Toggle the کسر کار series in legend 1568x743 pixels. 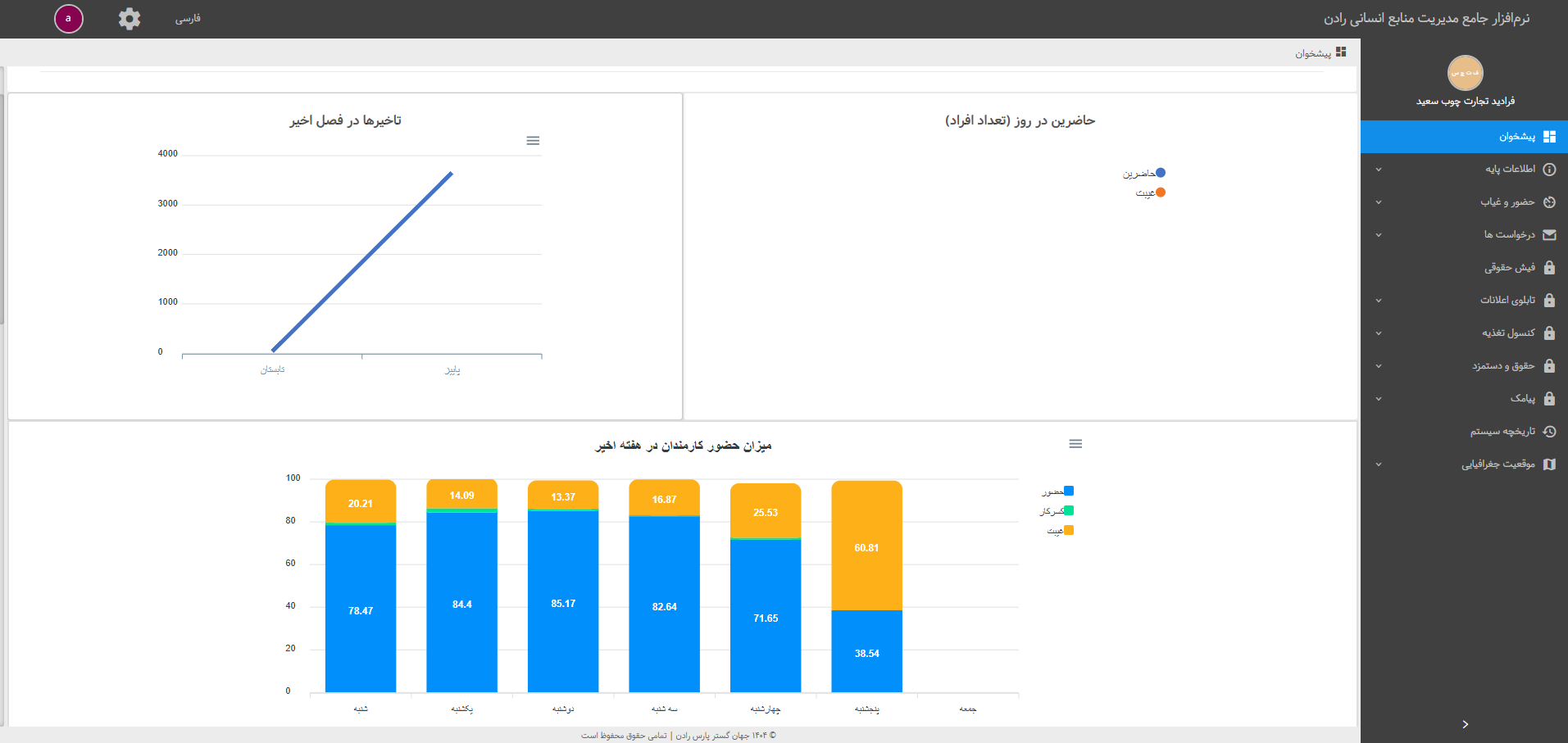coord(1057,511)
